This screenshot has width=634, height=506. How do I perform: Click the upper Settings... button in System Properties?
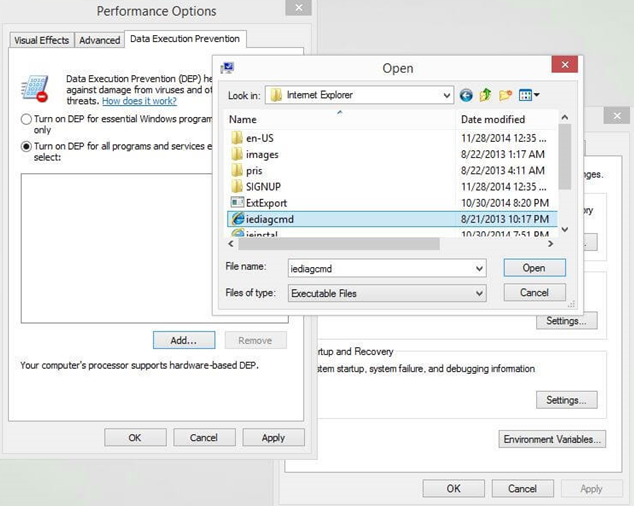(x=566, y=321)
